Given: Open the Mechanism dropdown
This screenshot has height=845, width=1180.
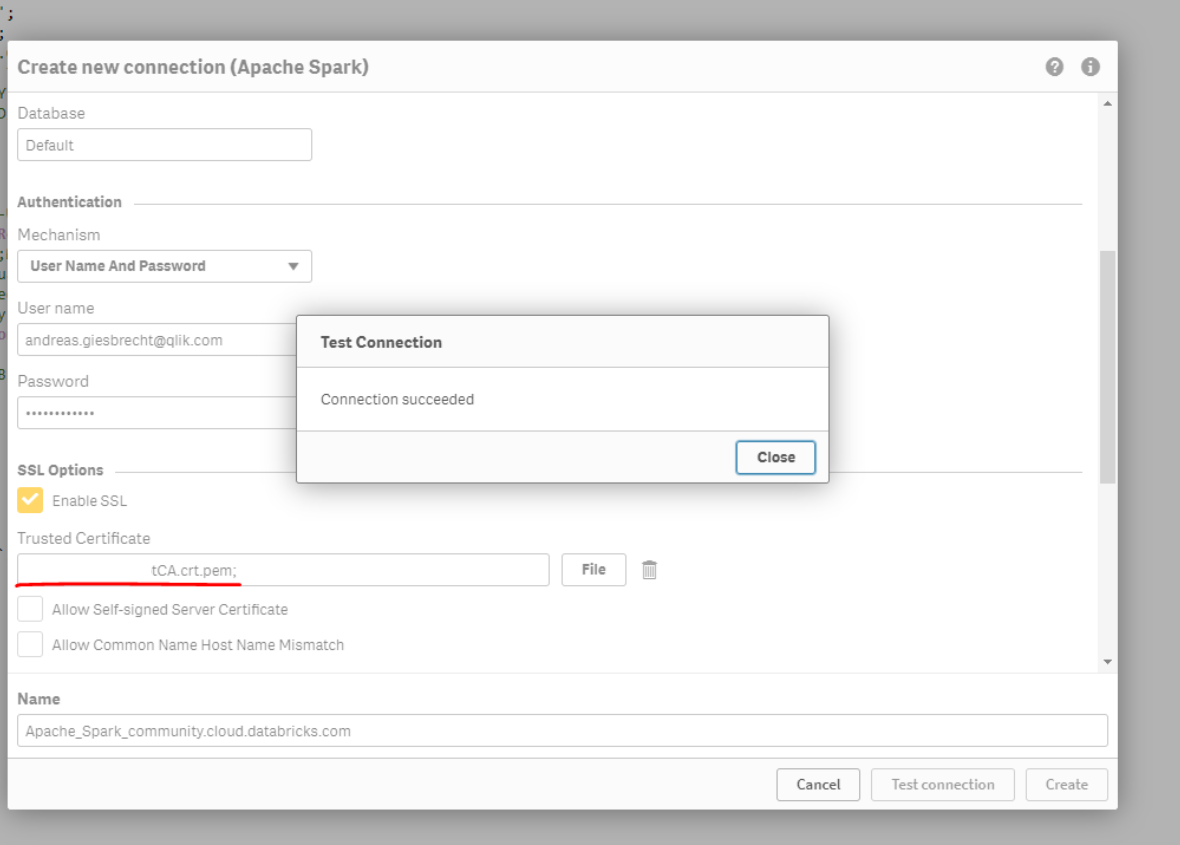Looking at the screenshot, I should tap(164, 266).
